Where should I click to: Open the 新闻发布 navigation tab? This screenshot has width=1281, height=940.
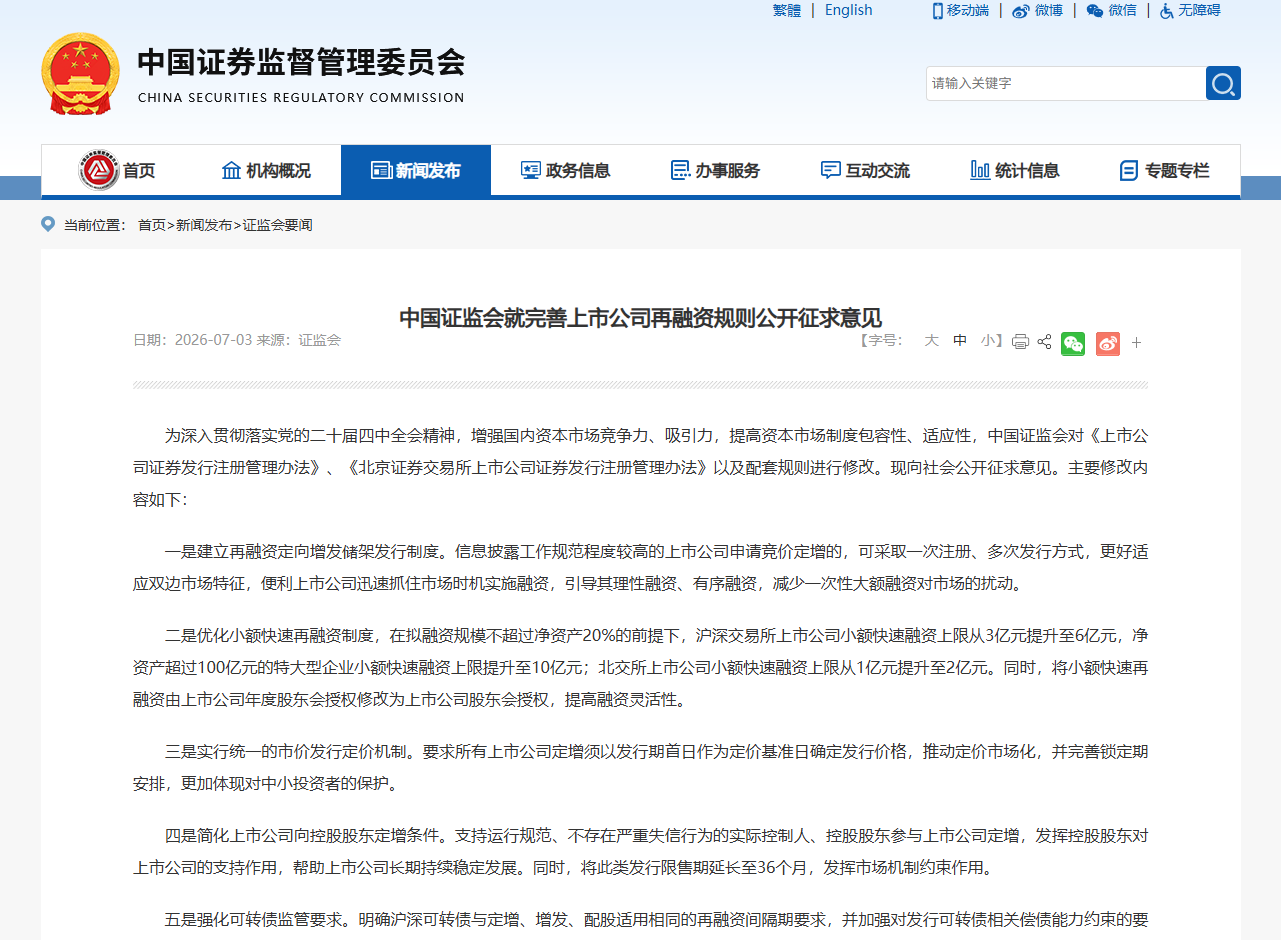click(x=416, y=170)
